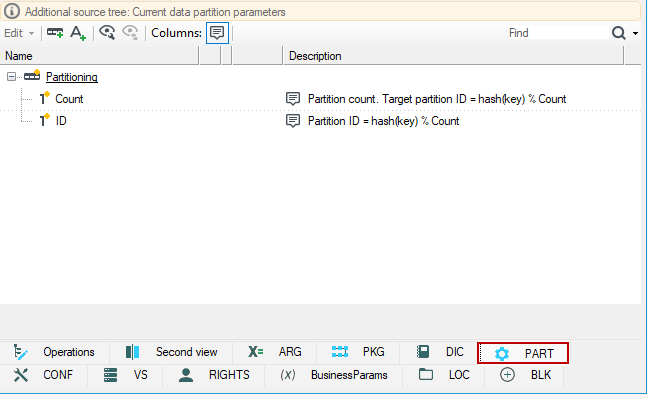Click the Description column header

click(453, 56)
